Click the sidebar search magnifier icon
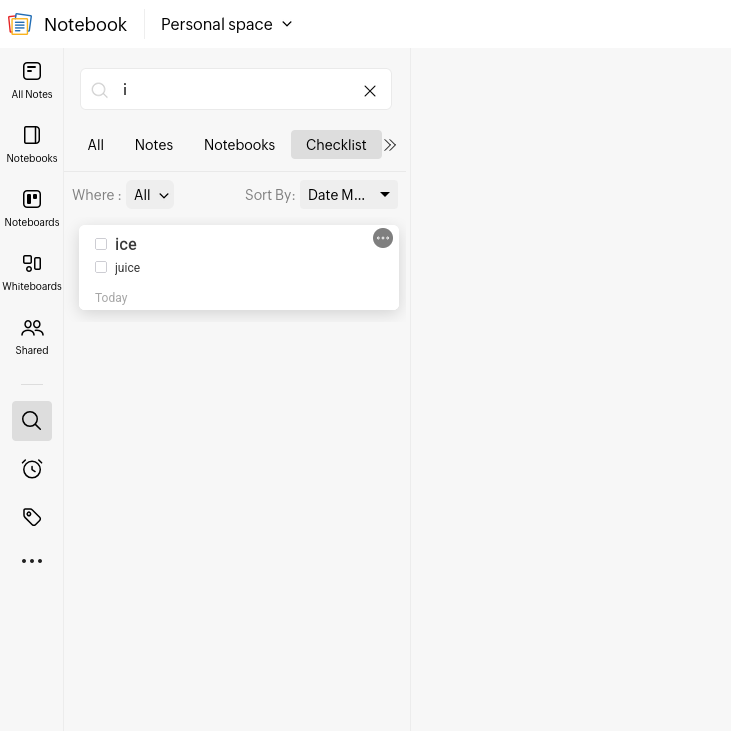This screenshot has width=731, height=731. [x=32, y=421]
